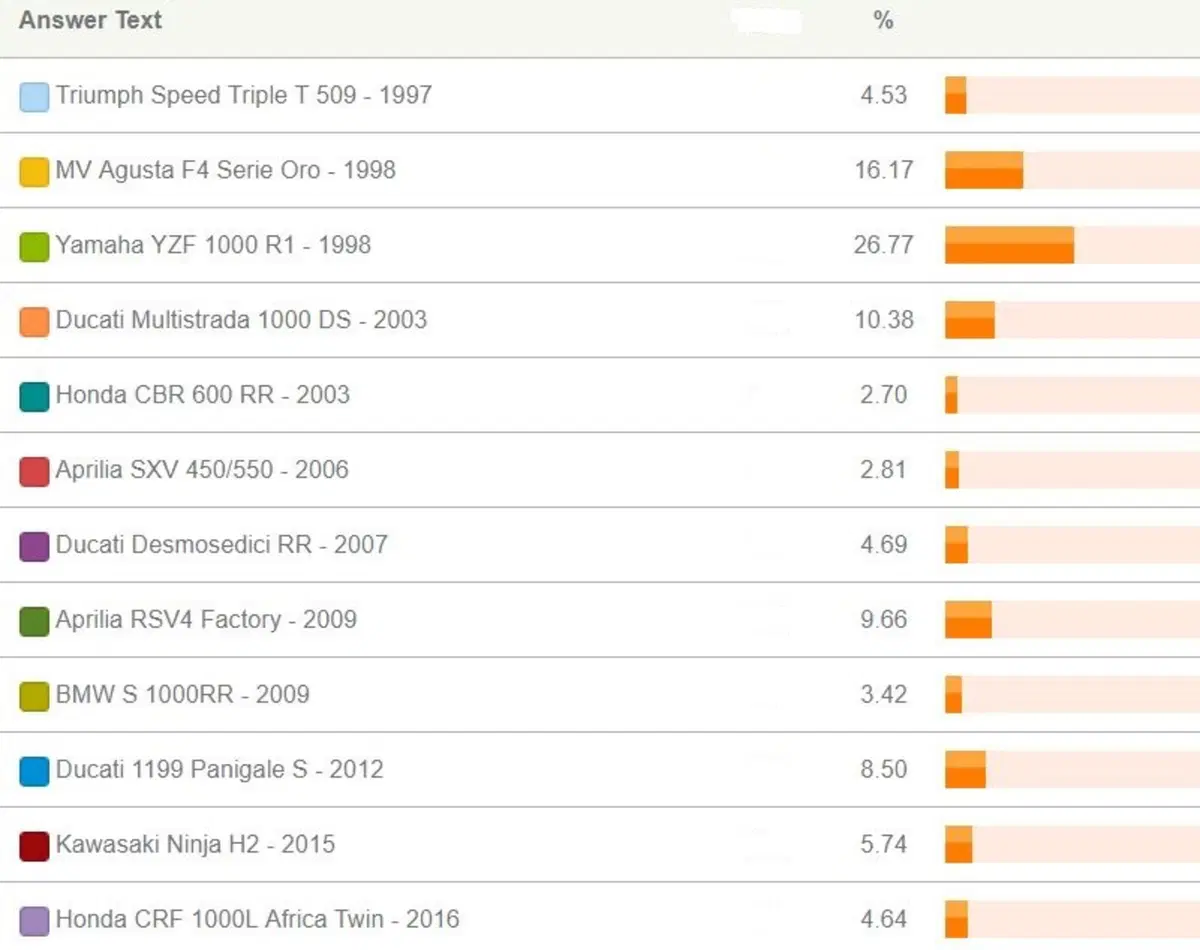The width and height of the screenshot is (1200, 950).
Task: Click the 16.17 percentage value
Action: click(x=884, y=171)
